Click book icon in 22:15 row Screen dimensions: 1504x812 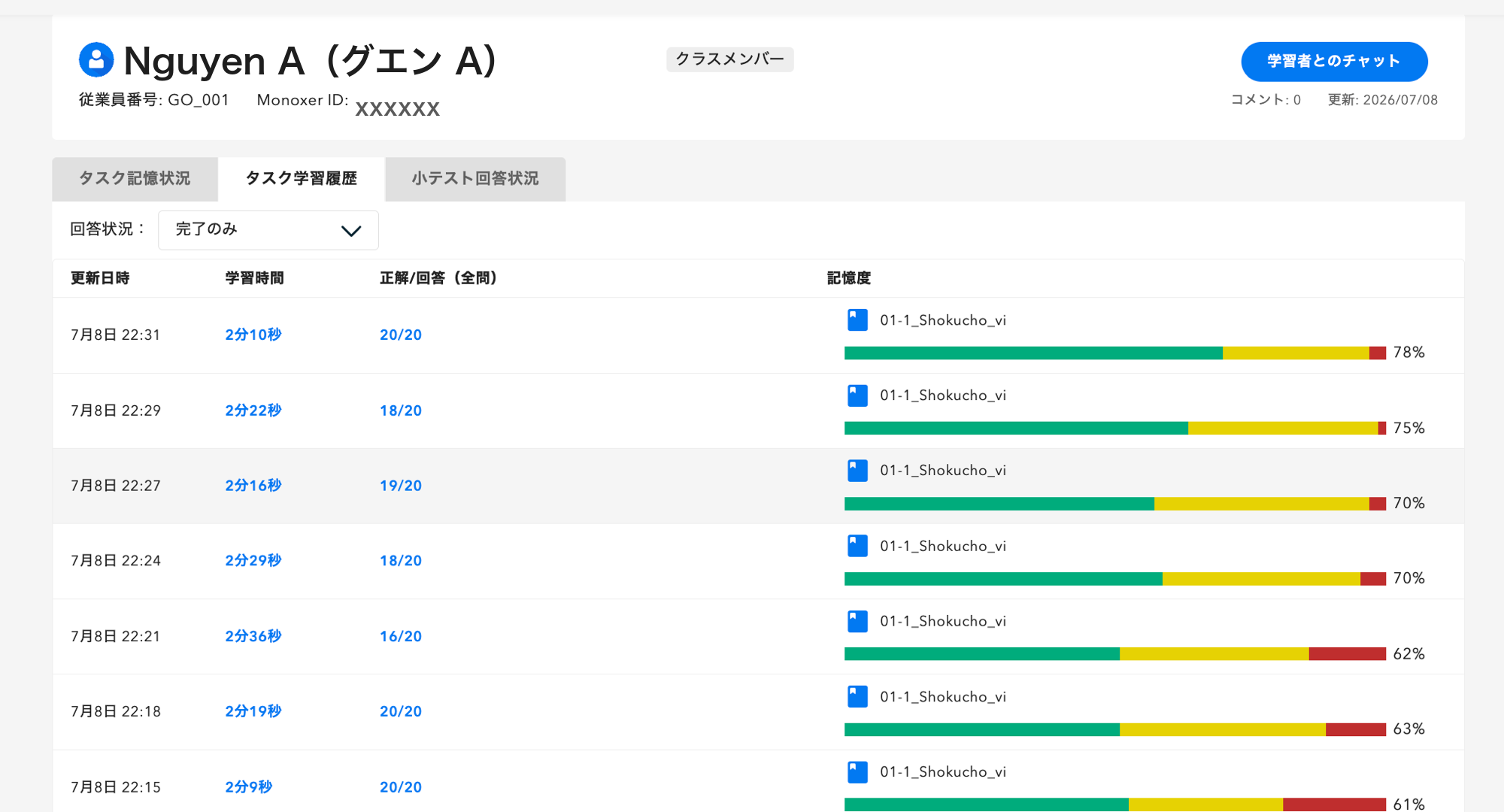(x=857, y=772)
